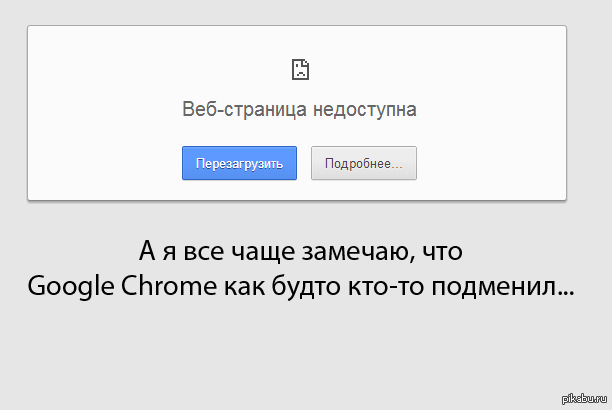Viewport: 612px width, 410px height.
Task: Click the empty gray area below the caption
Action: click(x=300, y=350)
